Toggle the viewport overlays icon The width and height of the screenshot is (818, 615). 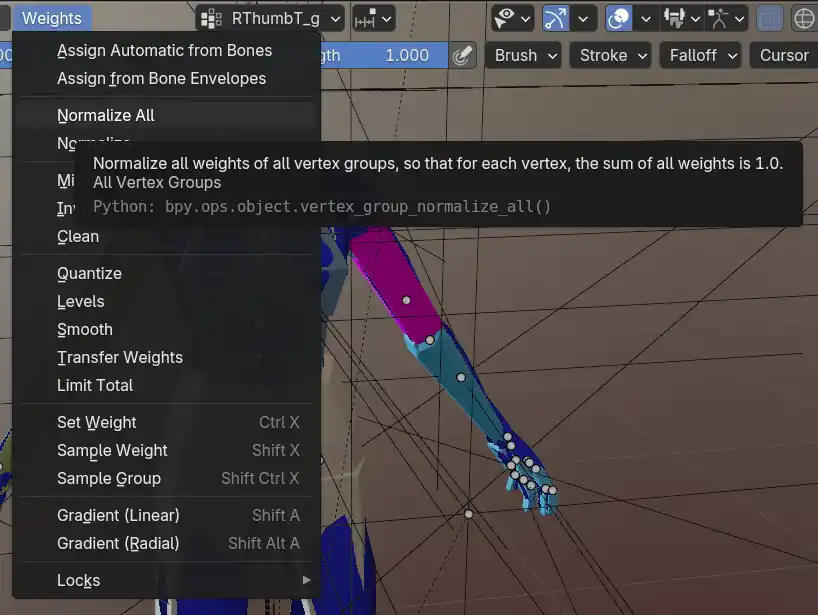pyautogui.click(x=619, y=18)
